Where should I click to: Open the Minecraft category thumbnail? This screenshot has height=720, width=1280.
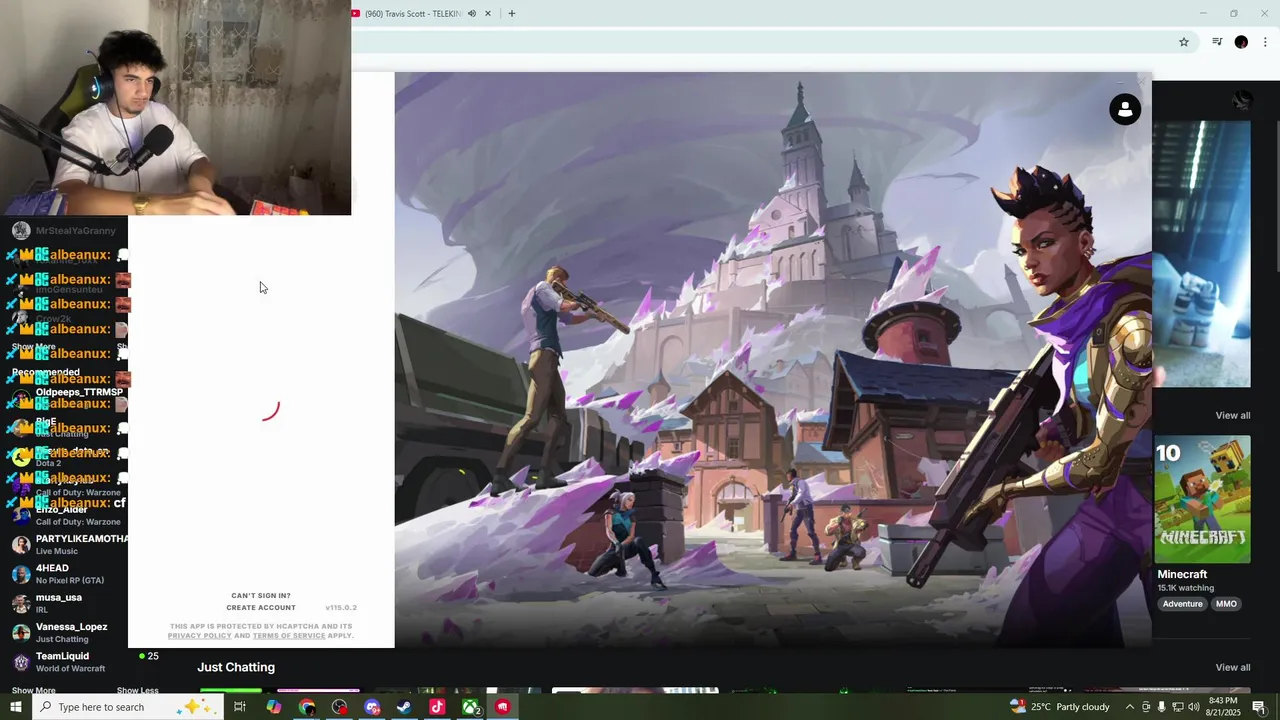(x=1203, y=499)
